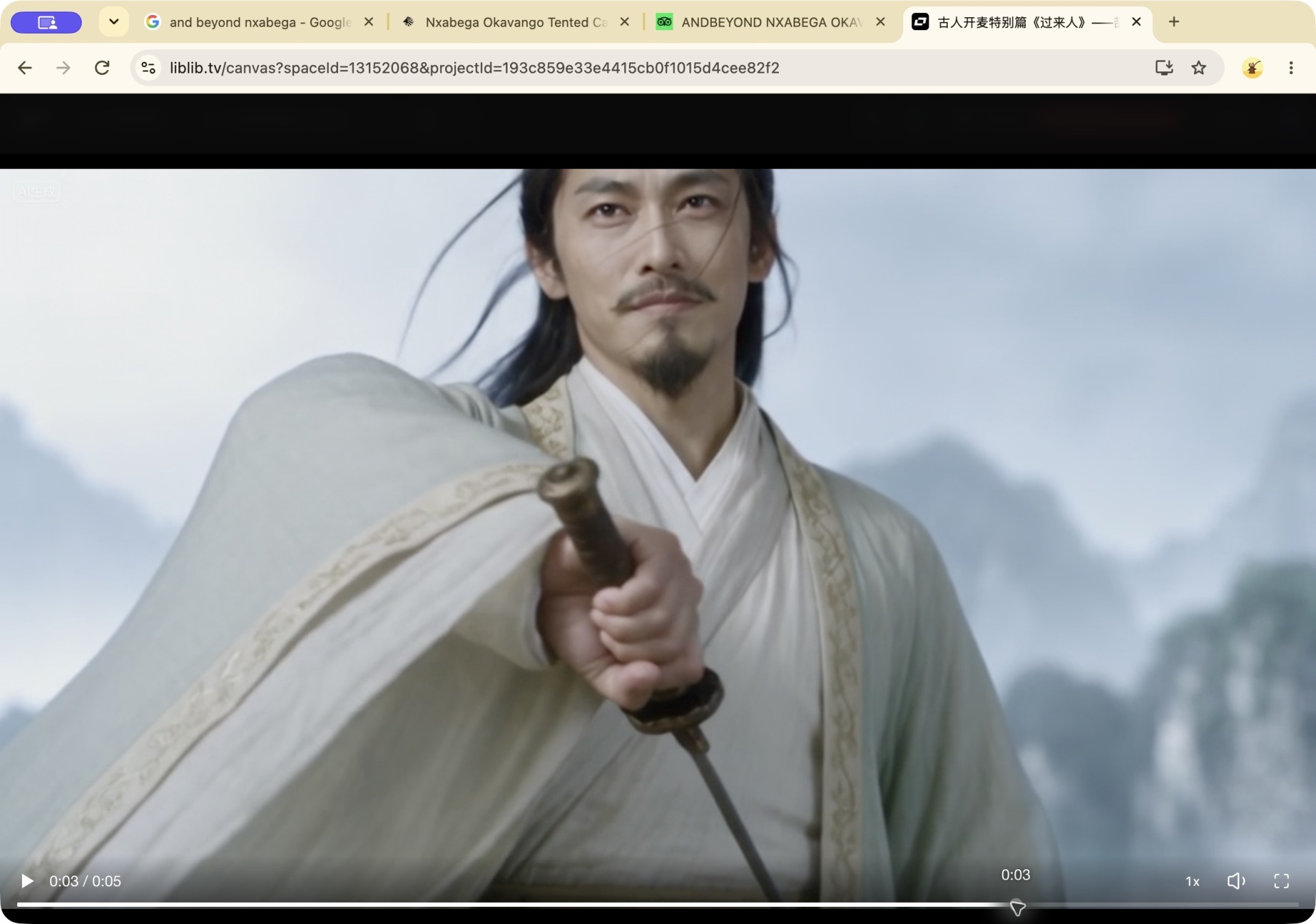Click the 0:03 / 0:05 time display
Image resolution: width=1316 pixels, height=924 pixels.
click(x=85, y=881)
